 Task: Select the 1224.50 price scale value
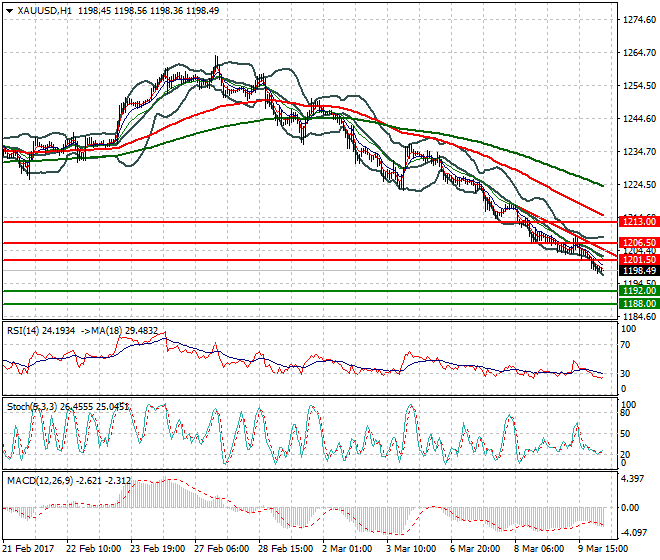(x=639, y=184)
